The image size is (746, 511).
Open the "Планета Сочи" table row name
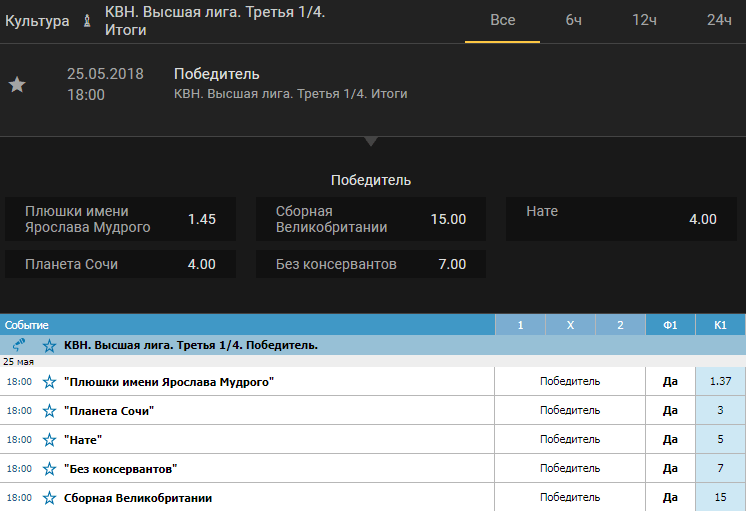pos(109,411)
